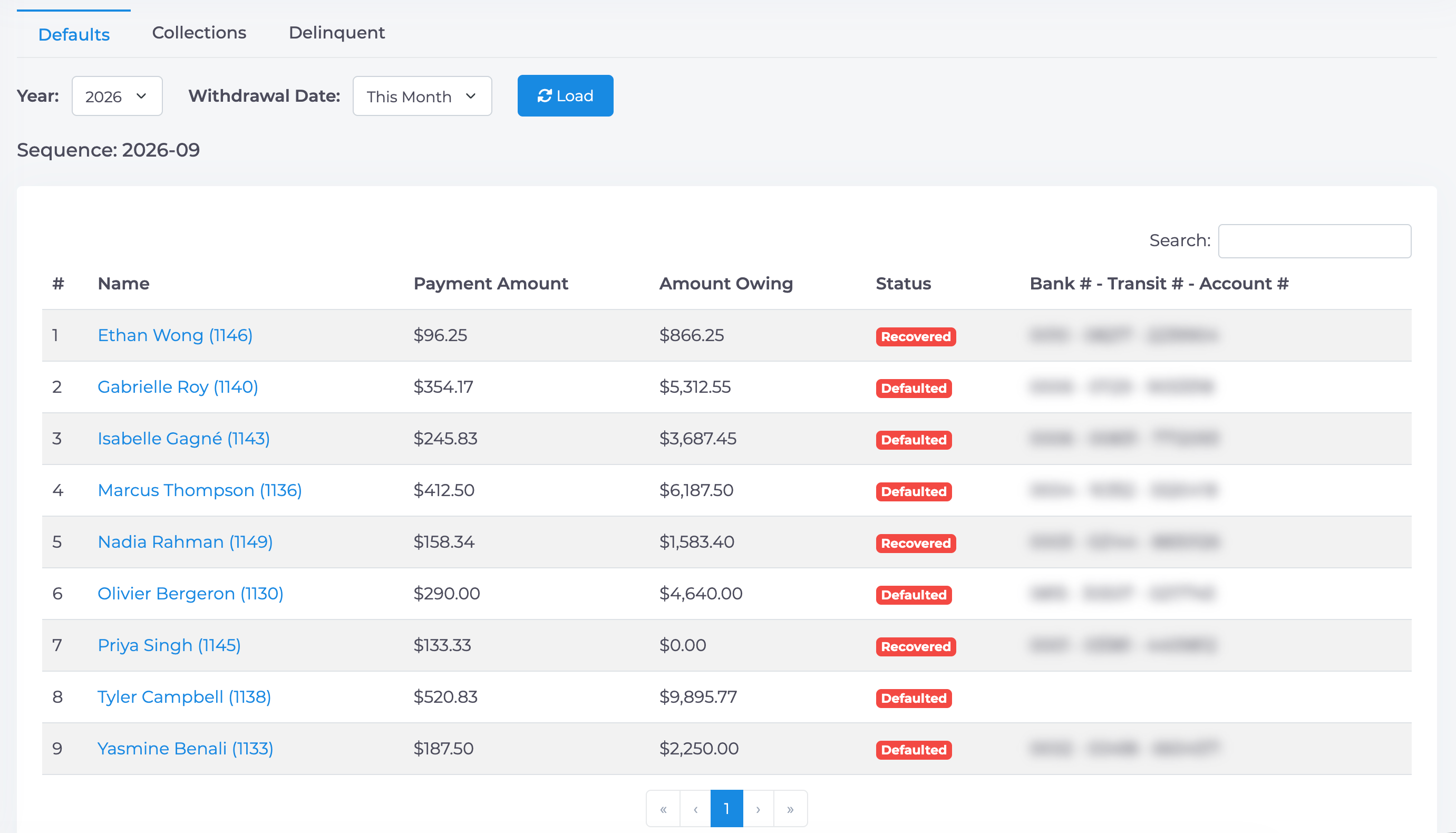
Task: Click the $96.25 payment amount cell
Action: [440, 335]
